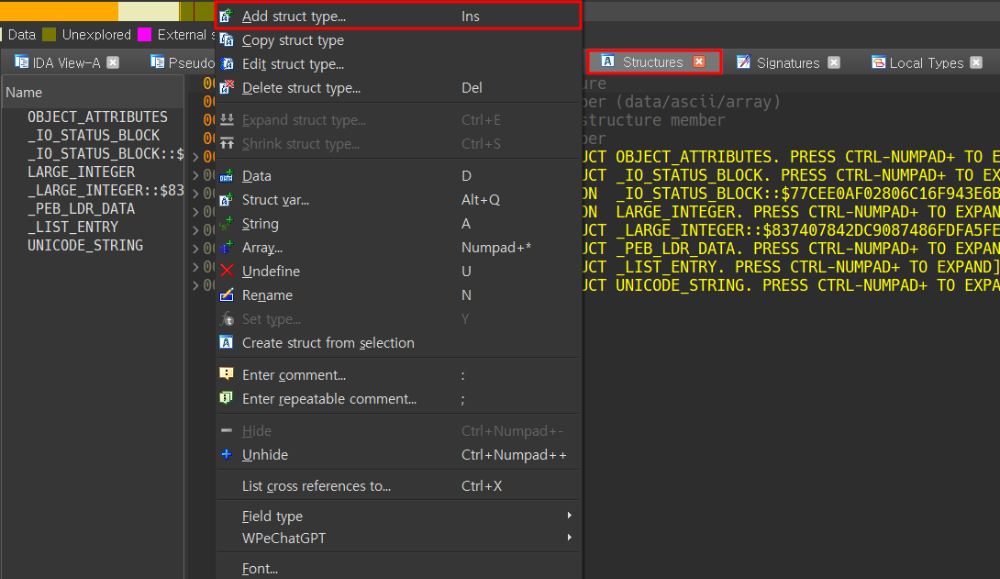This screenshot has width=1000, height=579.
Task: Switch to the IDA View-A tab
Action: coord(66,62)
